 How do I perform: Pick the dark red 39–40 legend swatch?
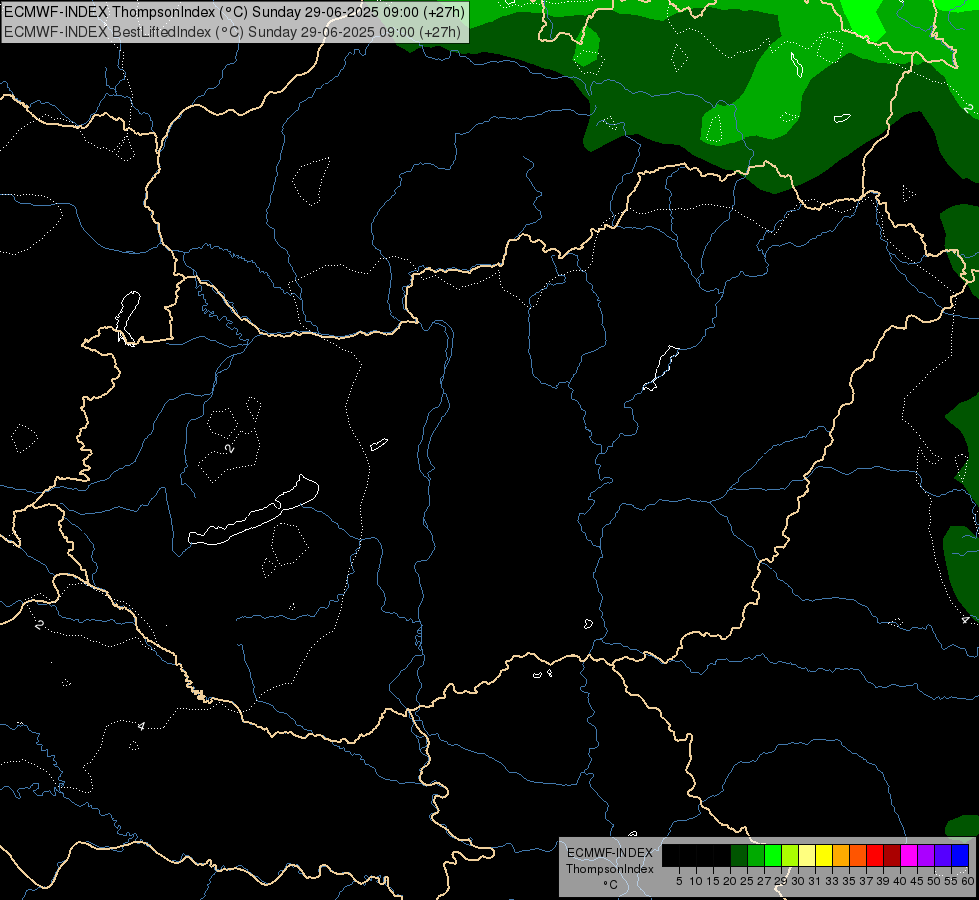tap(892, 855)
